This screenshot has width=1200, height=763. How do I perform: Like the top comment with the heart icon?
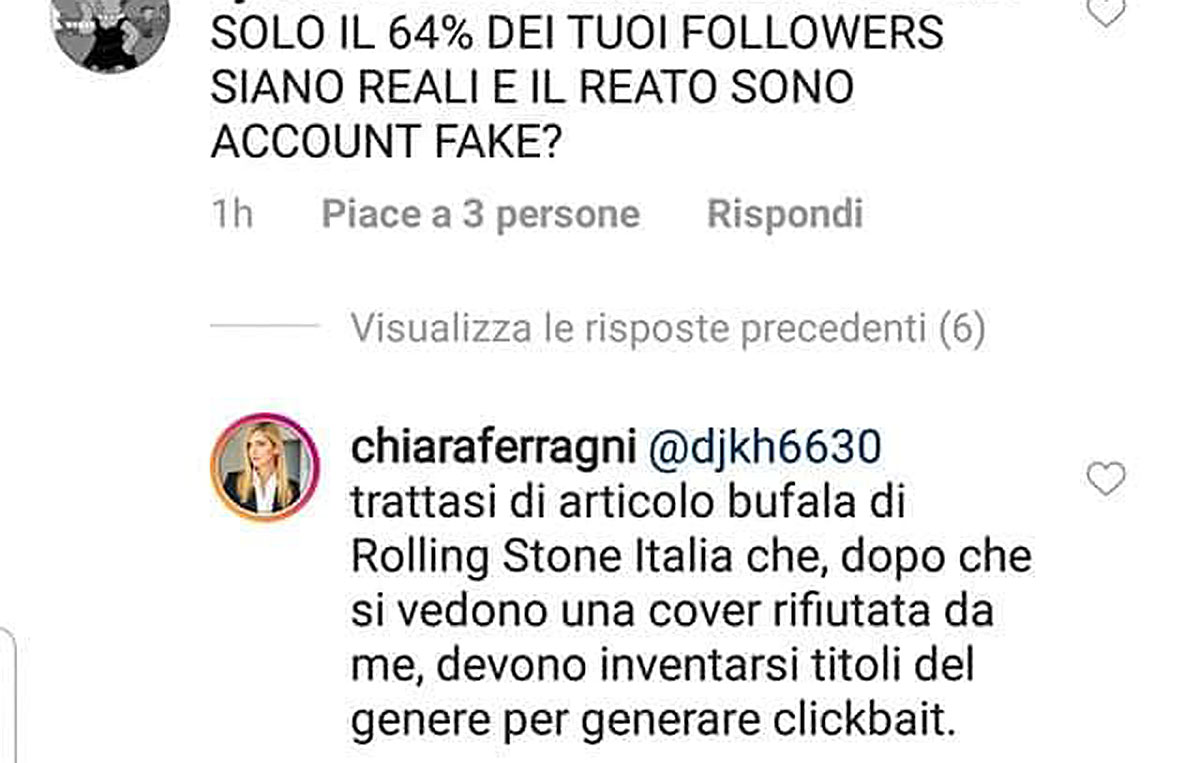click(x=1106, y=12)
